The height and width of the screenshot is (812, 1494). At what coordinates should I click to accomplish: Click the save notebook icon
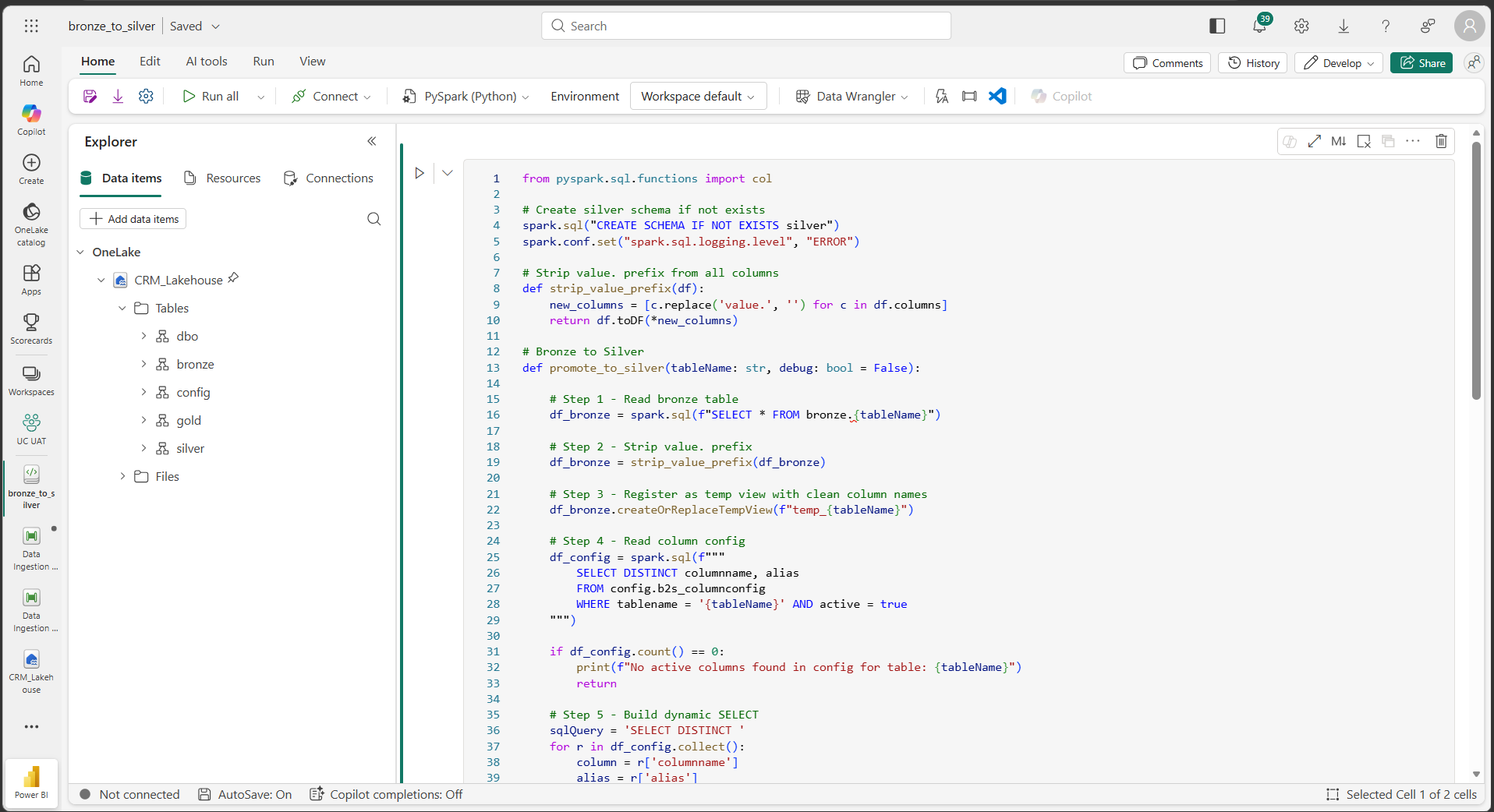[90, 96]
